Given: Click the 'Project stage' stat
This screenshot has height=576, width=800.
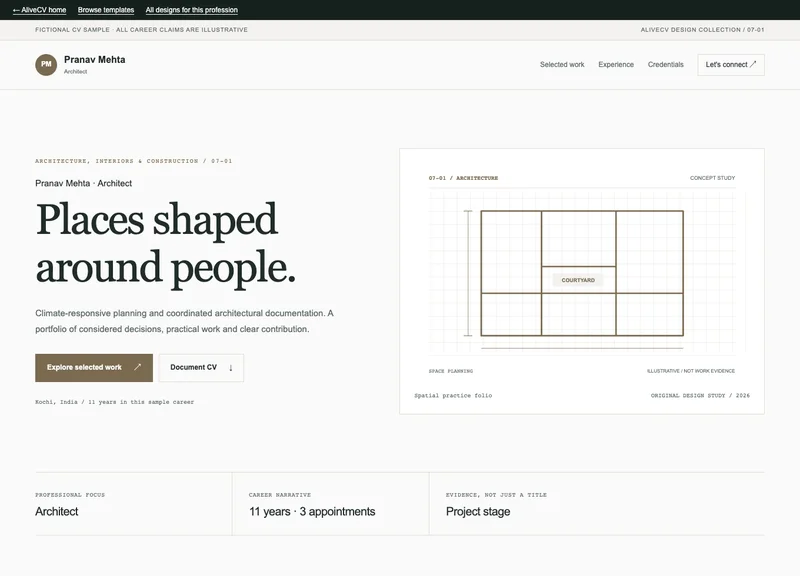Looking at the screenshot, I should click(478, 512).
